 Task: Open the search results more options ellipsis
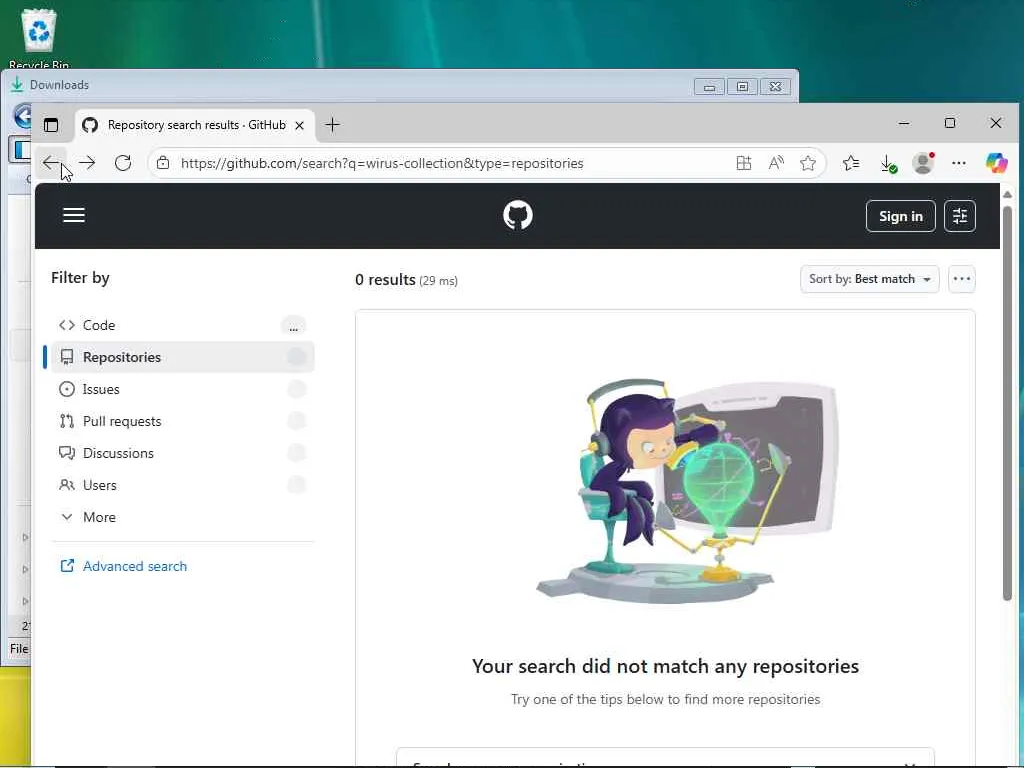(961, 279)
